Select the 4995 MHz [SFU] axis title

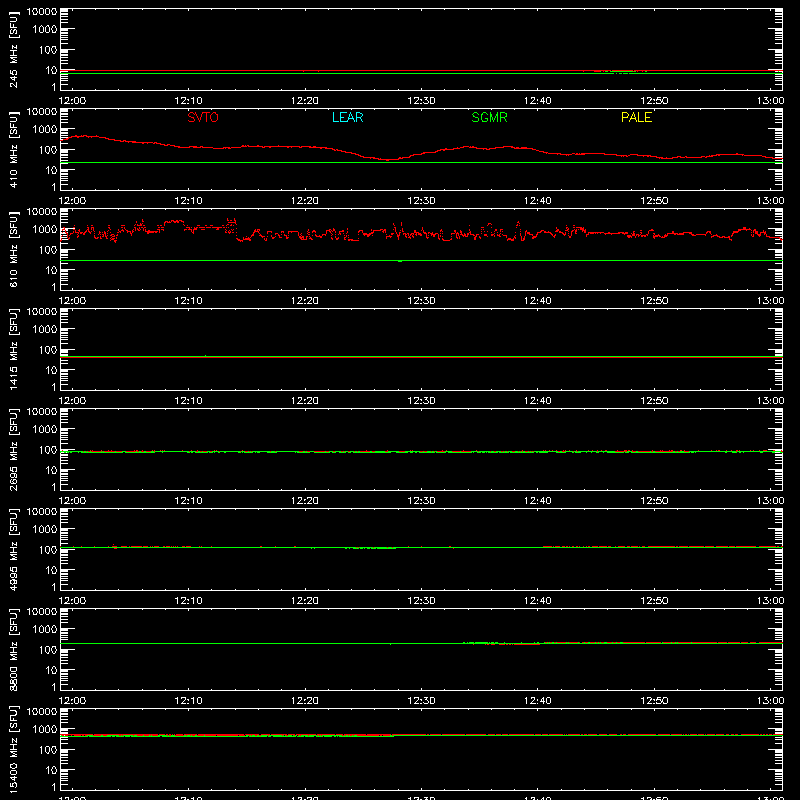point(13,549)
